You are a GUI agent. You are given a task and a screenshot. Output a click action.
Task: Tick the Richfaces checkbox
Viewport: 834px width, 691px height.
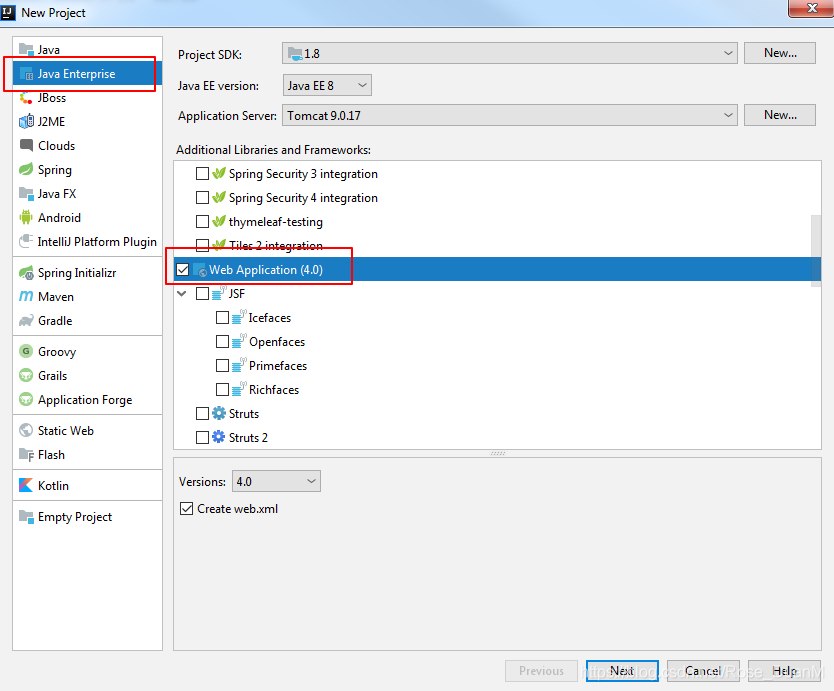(222, 389)
